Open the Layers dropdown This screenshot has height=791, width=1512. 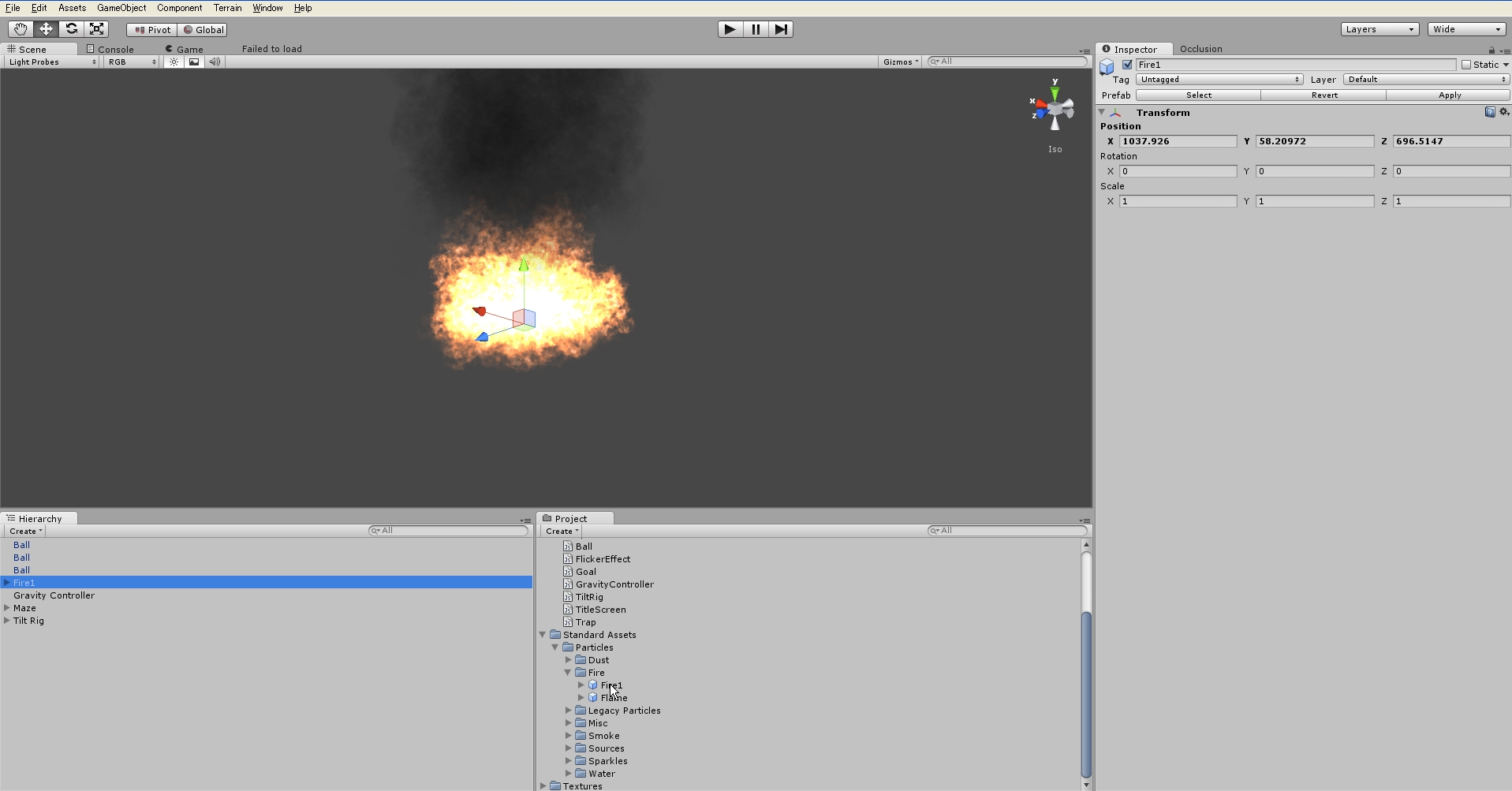point(1379,29)
